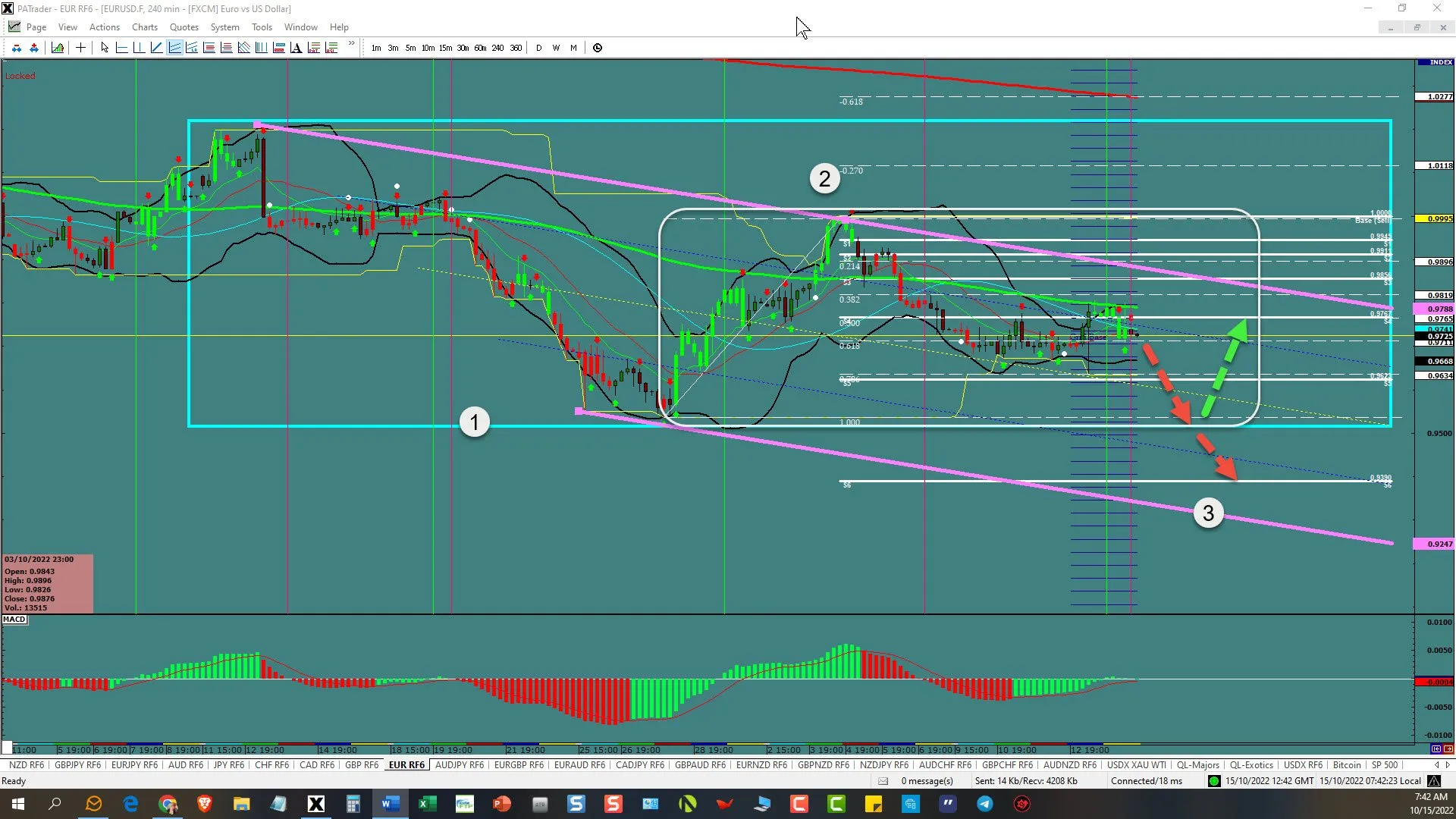Switch to 60m timeframe
1456x819 pixels.
[x=480, y=48]
